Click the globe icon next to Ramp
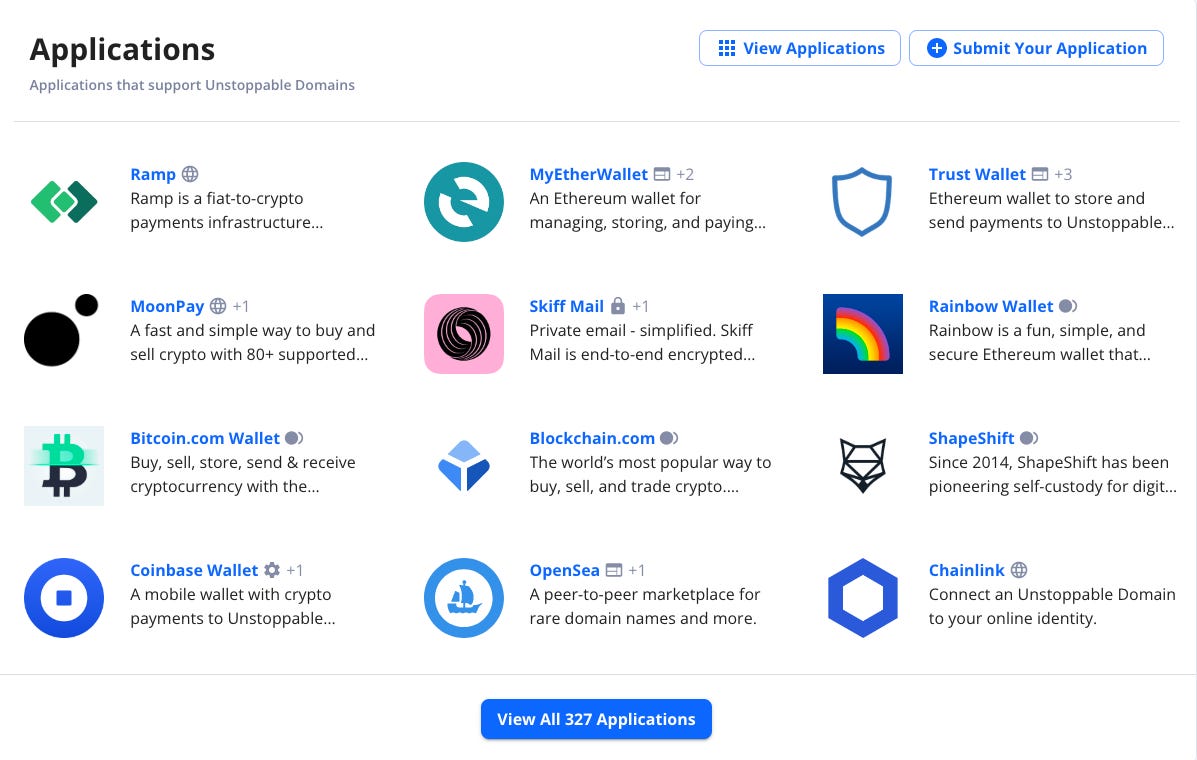The image size is (1197, 760). point(190,174)
